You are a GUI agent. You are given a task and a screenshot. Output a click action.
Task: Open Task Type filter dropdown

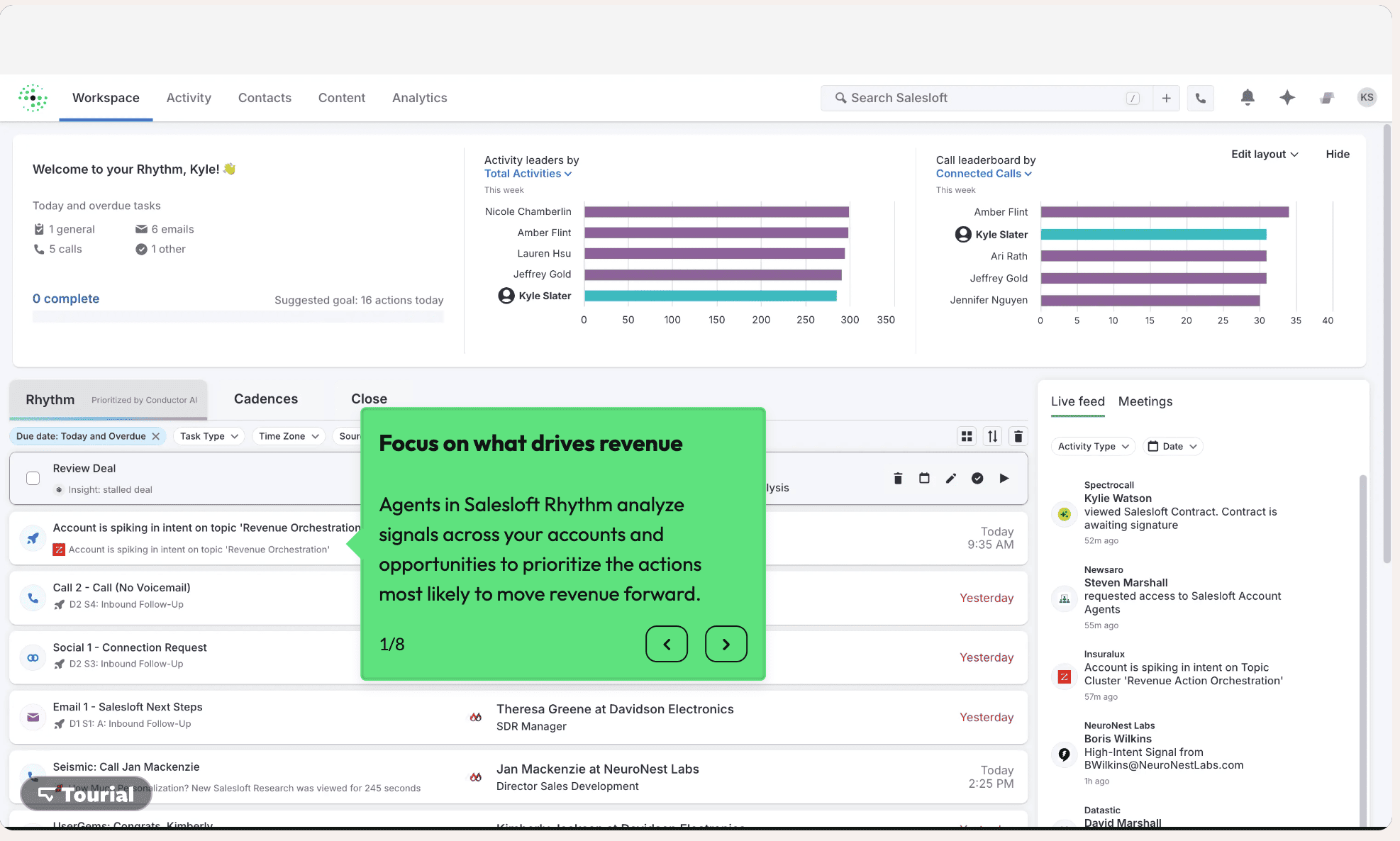(209, 436)
